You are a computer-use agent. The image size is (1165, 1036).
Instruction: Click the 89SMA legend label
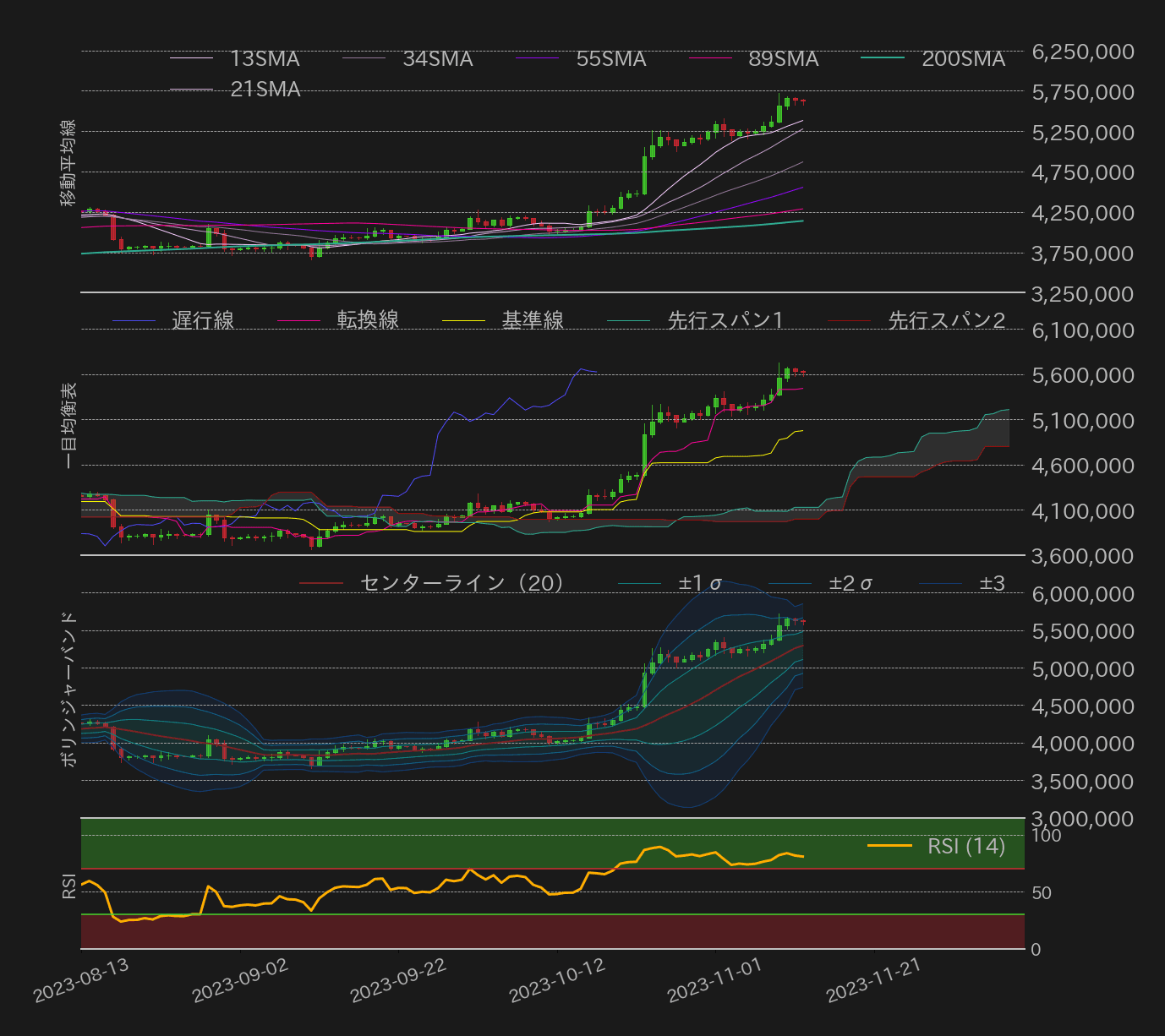(783, 59)
